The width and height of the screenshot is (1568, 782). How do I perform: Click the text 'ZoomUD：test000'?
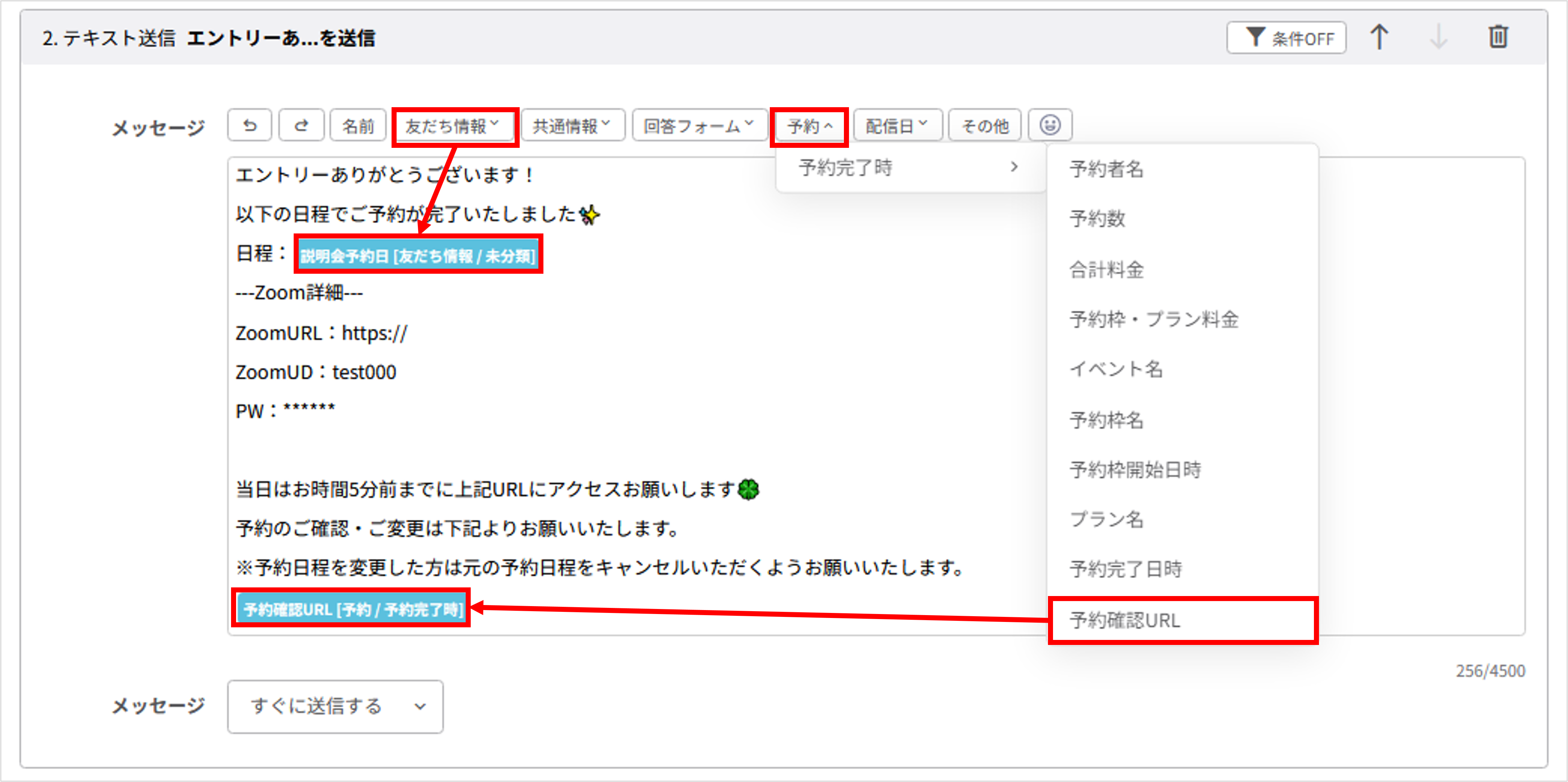coord(316,372)
